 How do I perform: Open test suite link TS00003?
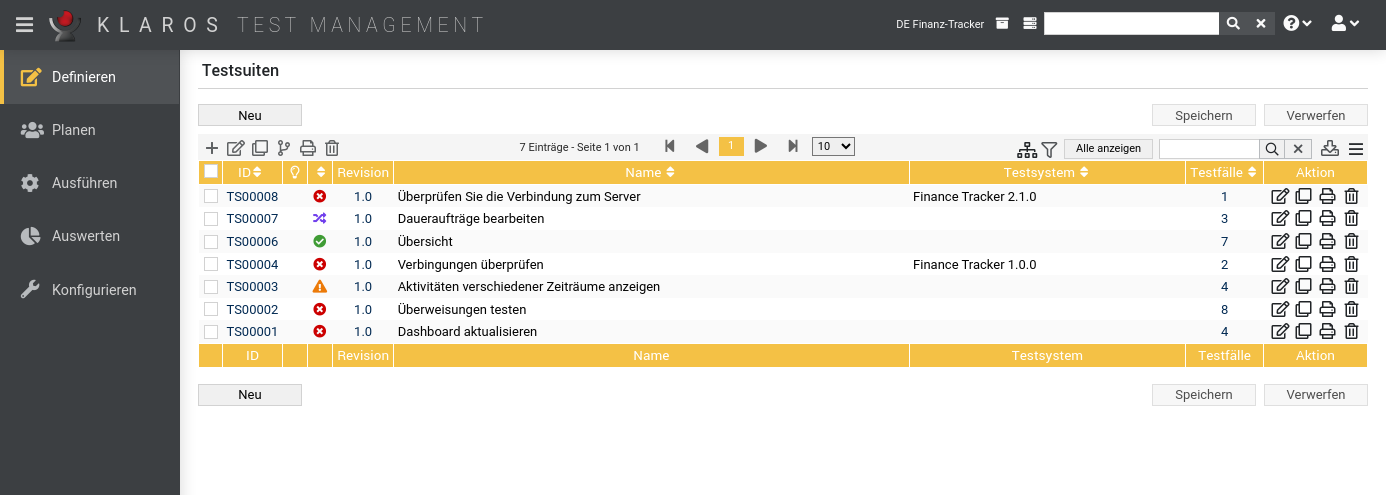coord(252,287)
